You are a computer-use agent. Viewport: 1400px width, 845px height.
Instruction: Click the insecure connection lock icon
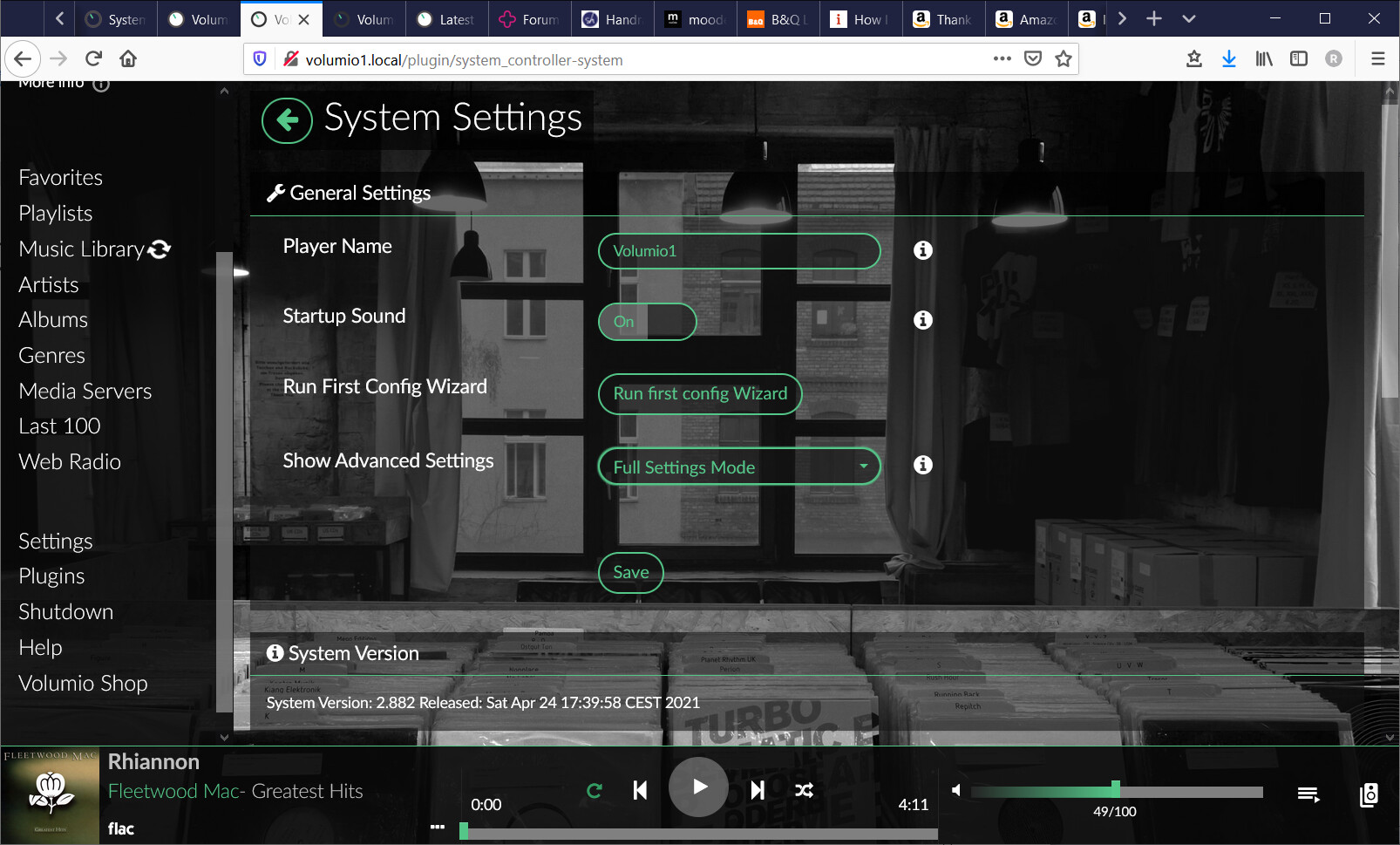click(x=291, y=59)
